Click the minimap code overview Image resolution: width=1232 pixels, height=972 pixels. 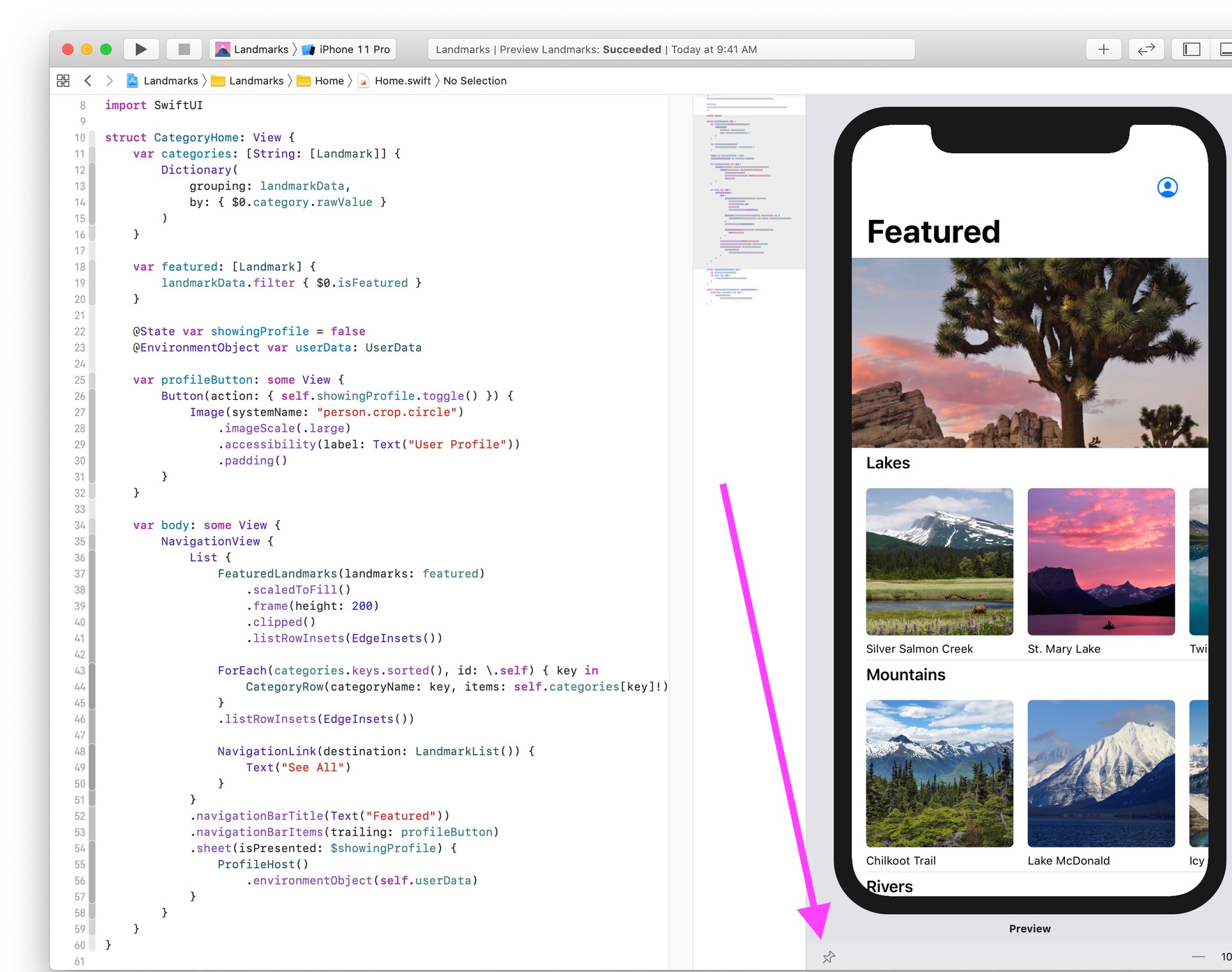pos(749,202)
